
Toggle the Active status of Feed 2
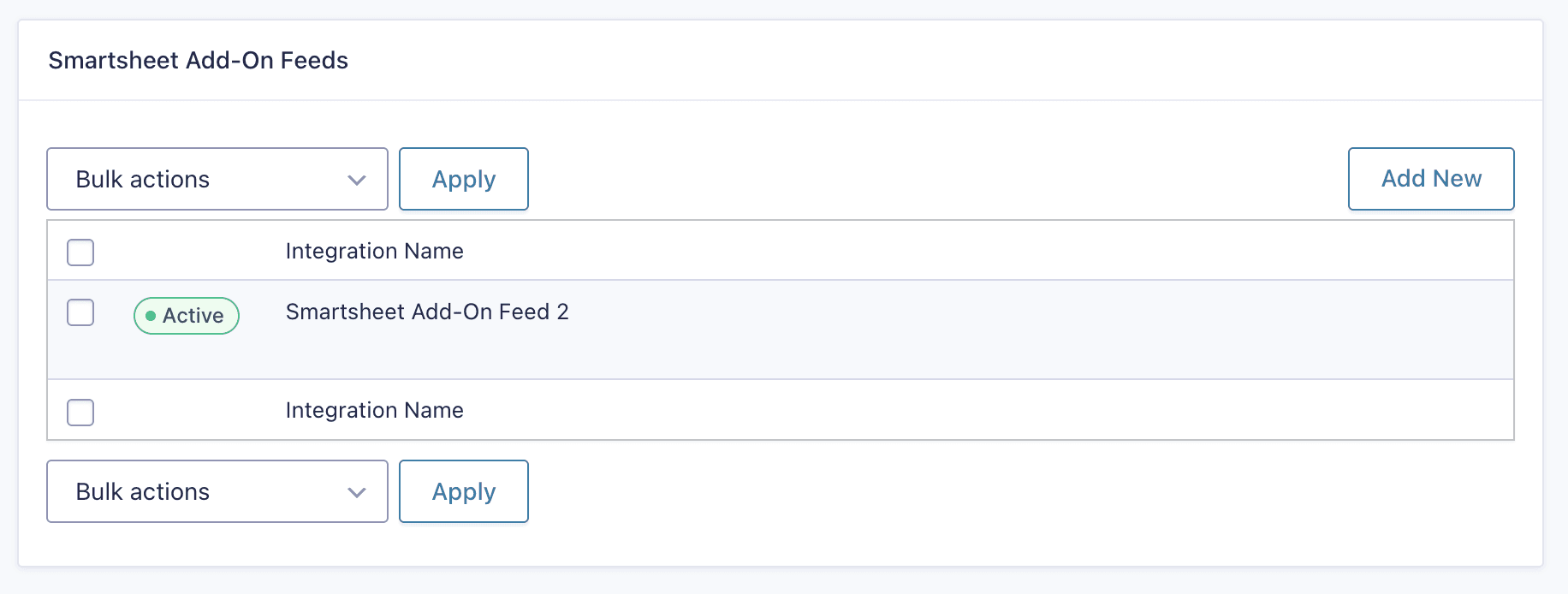(187, 316)
